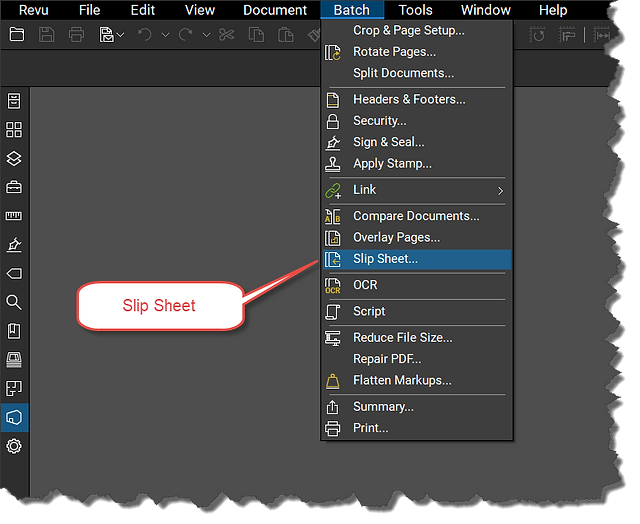640x524 pixels.
Task: Click the email/export document icon
Action: (106, 35)
